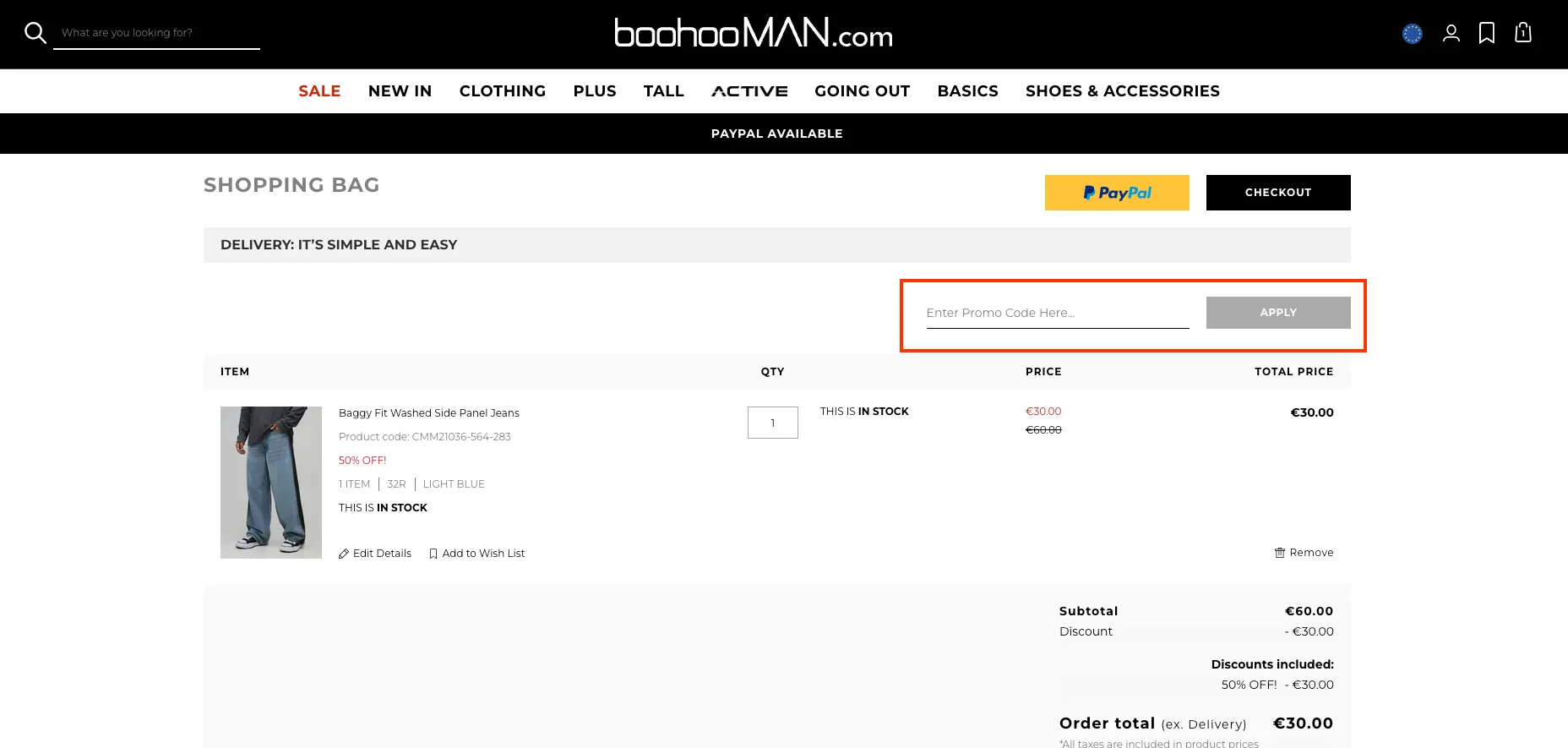Open the shopping bag icon in header
Image resolution: width=1568 pixels, height=748 pixels.
click(x=1523, y=33)
